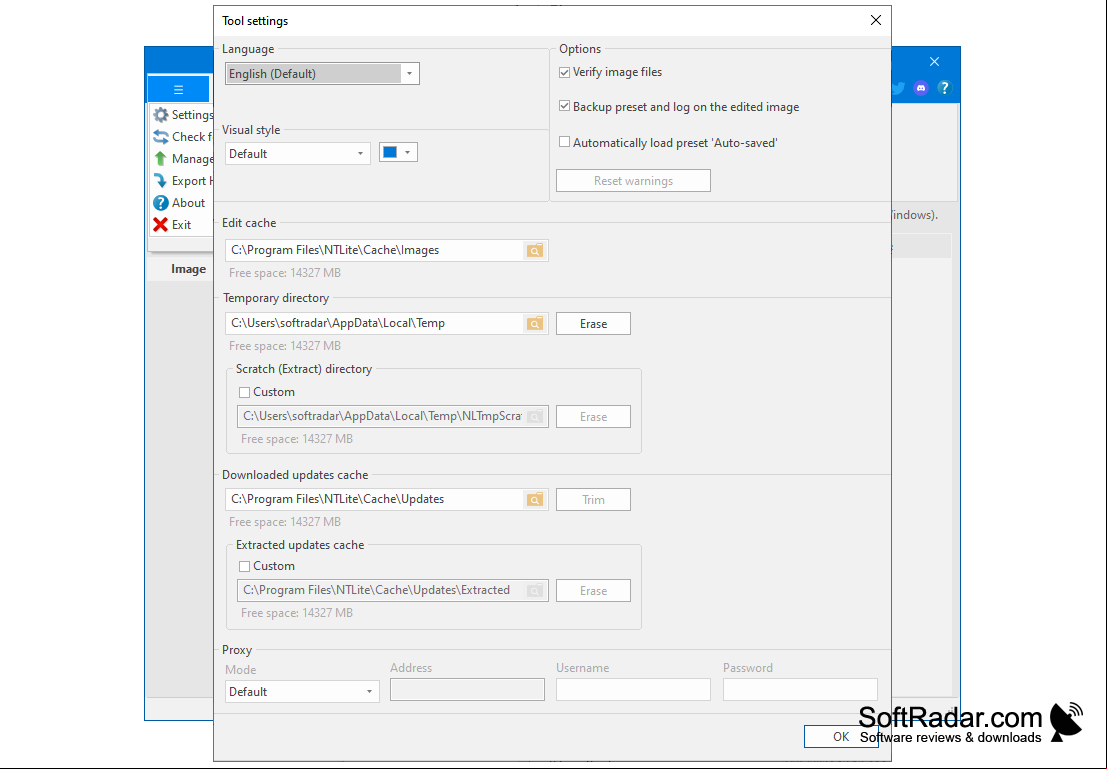Click Erase button for Scratch directory

click(593, 417)
